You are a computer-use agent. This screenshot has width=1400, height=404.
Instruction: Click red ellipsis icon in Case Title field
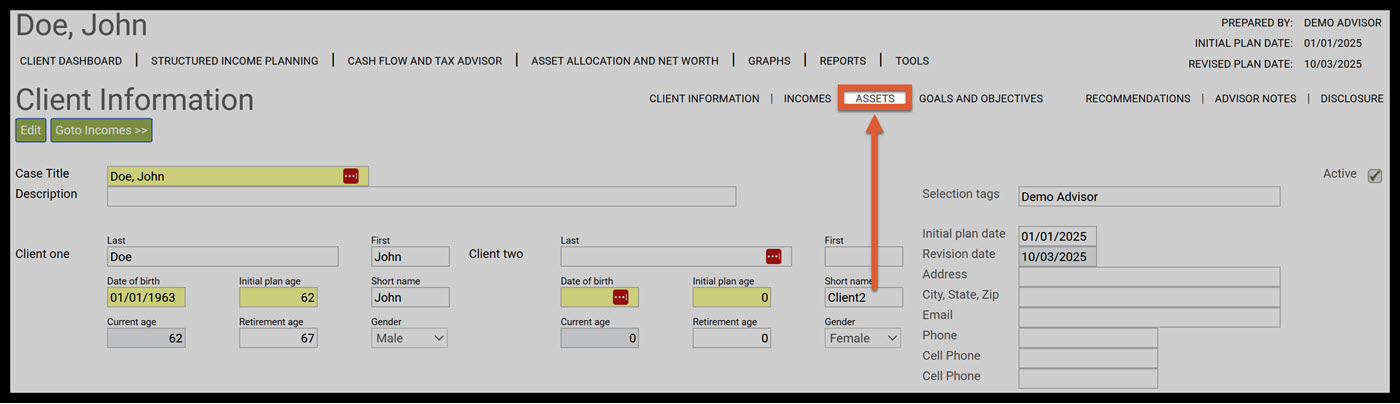click(350, 176)
